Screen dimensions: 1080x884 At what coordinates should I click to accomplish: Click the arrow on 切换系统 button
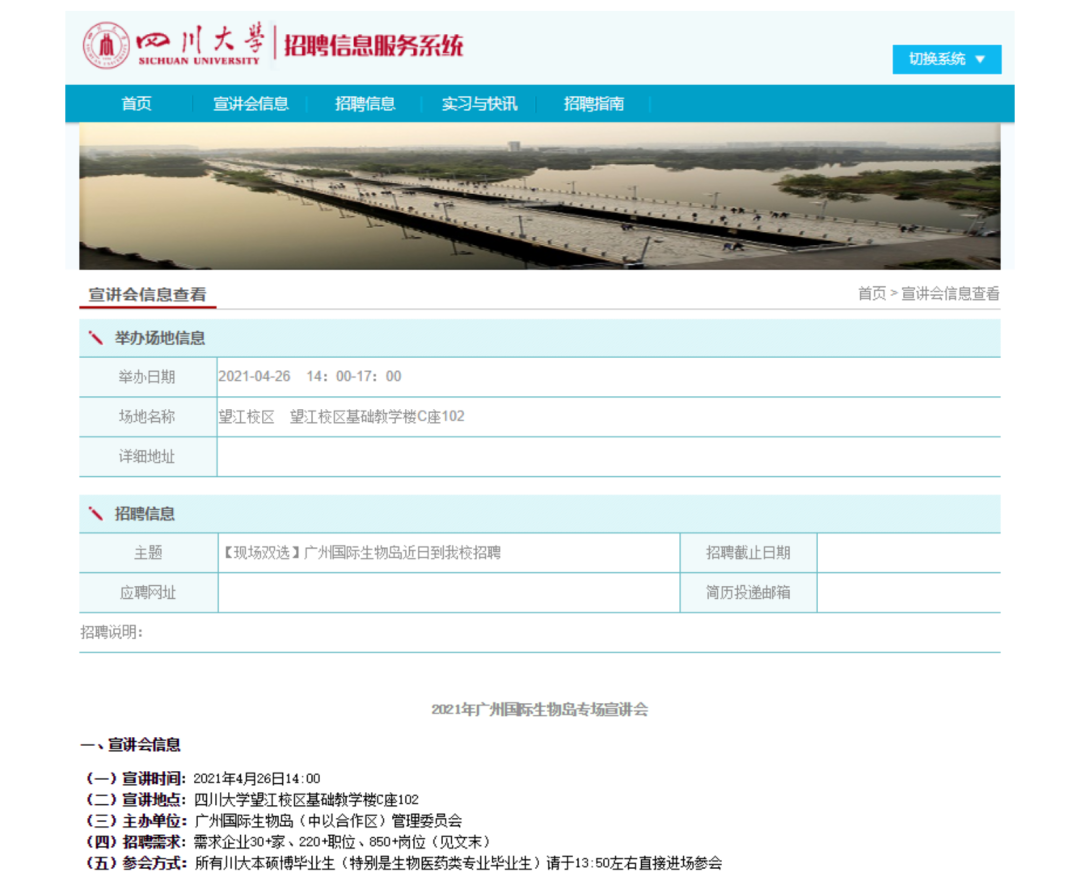click(980, 59)
